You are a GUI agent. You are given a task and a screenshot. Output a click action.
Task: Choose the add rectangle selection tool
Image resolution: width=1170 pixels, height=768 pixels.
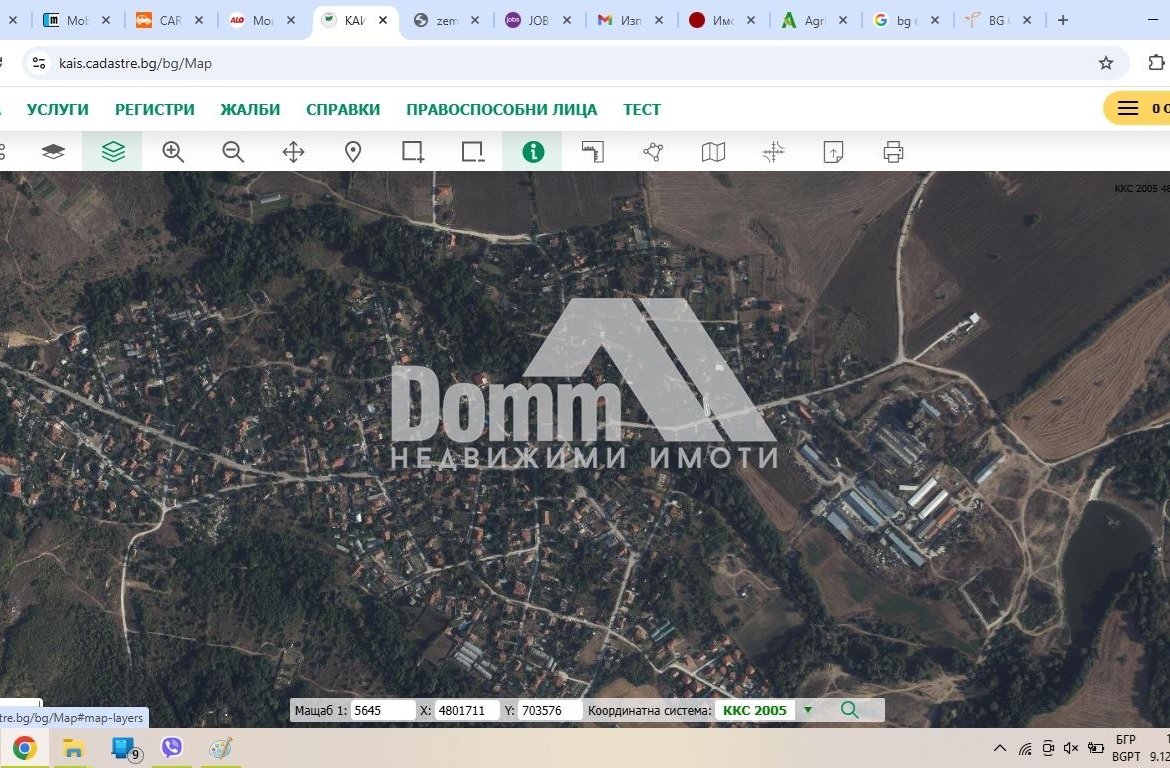[413, 152]
